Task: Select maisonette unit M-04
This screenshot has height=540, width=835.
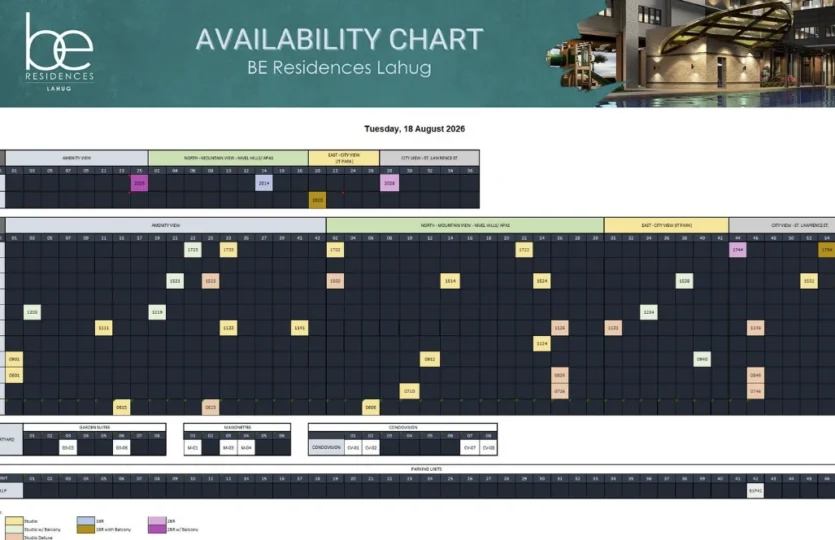Action: [246, 448]
